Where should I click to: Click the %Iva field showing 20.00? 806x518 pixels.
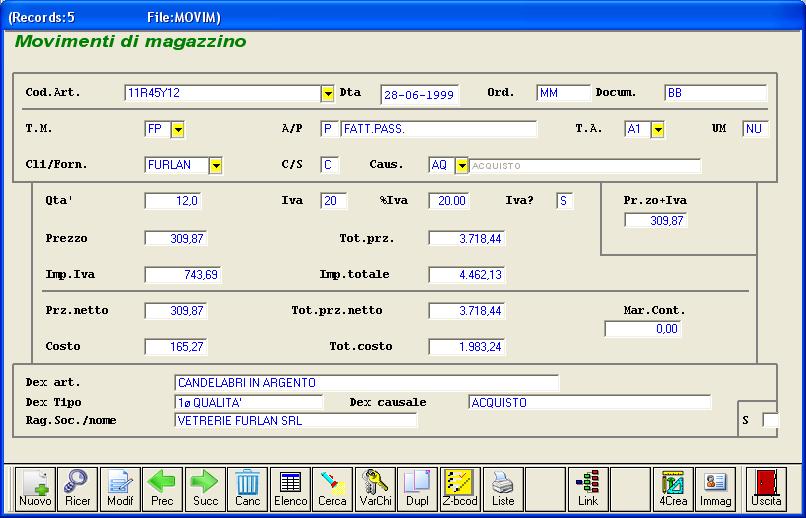coord(449,201)
